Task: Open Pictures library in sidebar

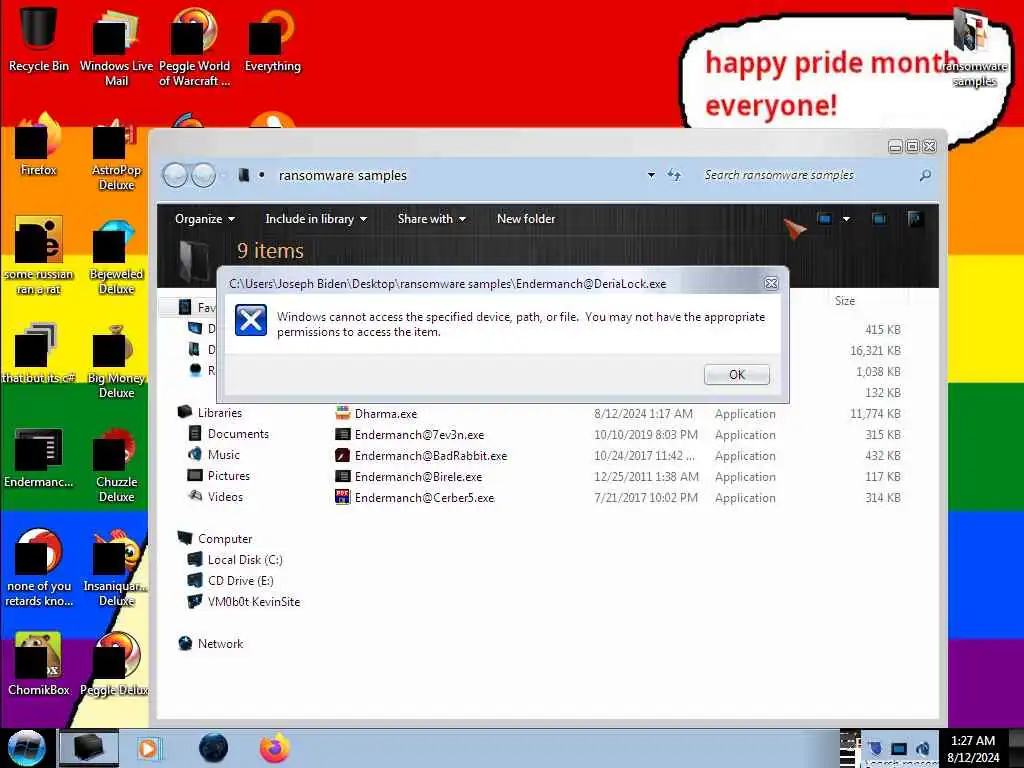Action: [x=219, y=475]
